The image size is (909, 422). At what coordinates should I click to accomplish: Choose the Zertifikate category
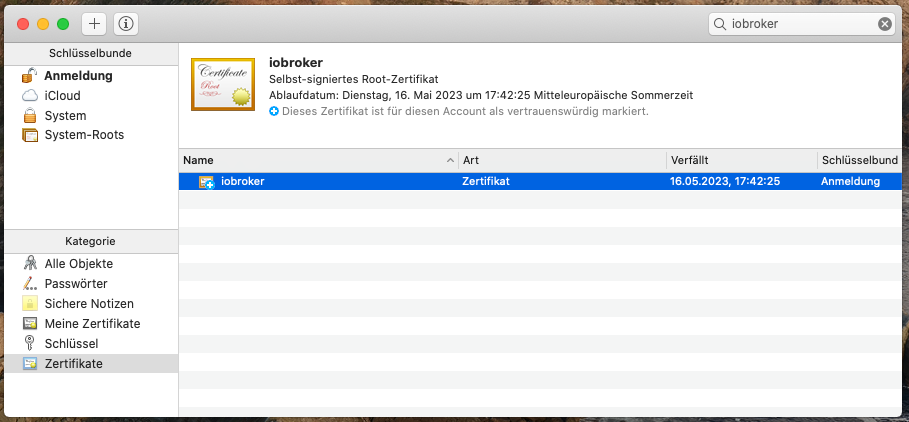(73, 364)
